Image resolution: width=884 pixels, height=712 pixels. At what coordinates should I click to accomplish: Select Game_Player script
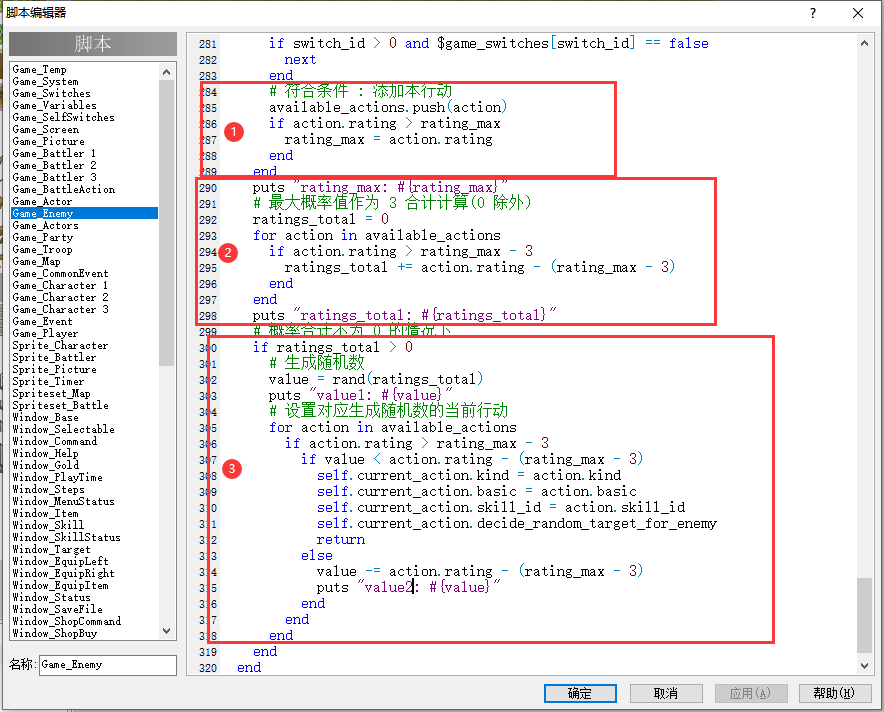45,333
